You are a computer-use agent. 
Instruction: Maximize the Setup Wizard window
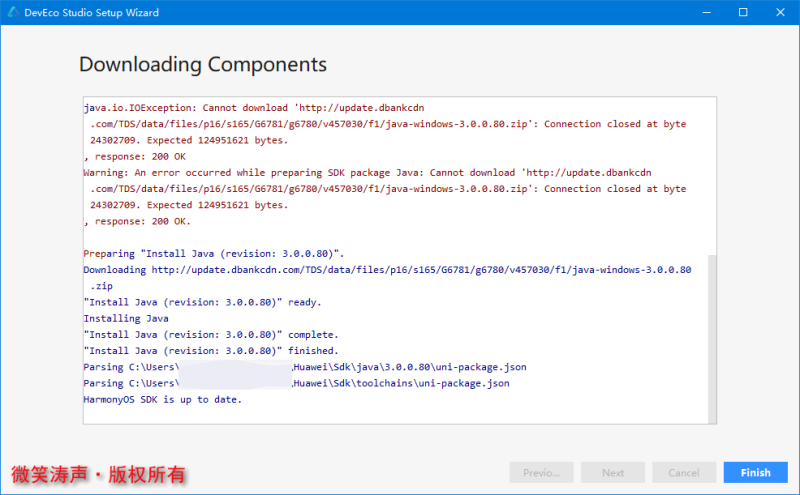(743, 12)
